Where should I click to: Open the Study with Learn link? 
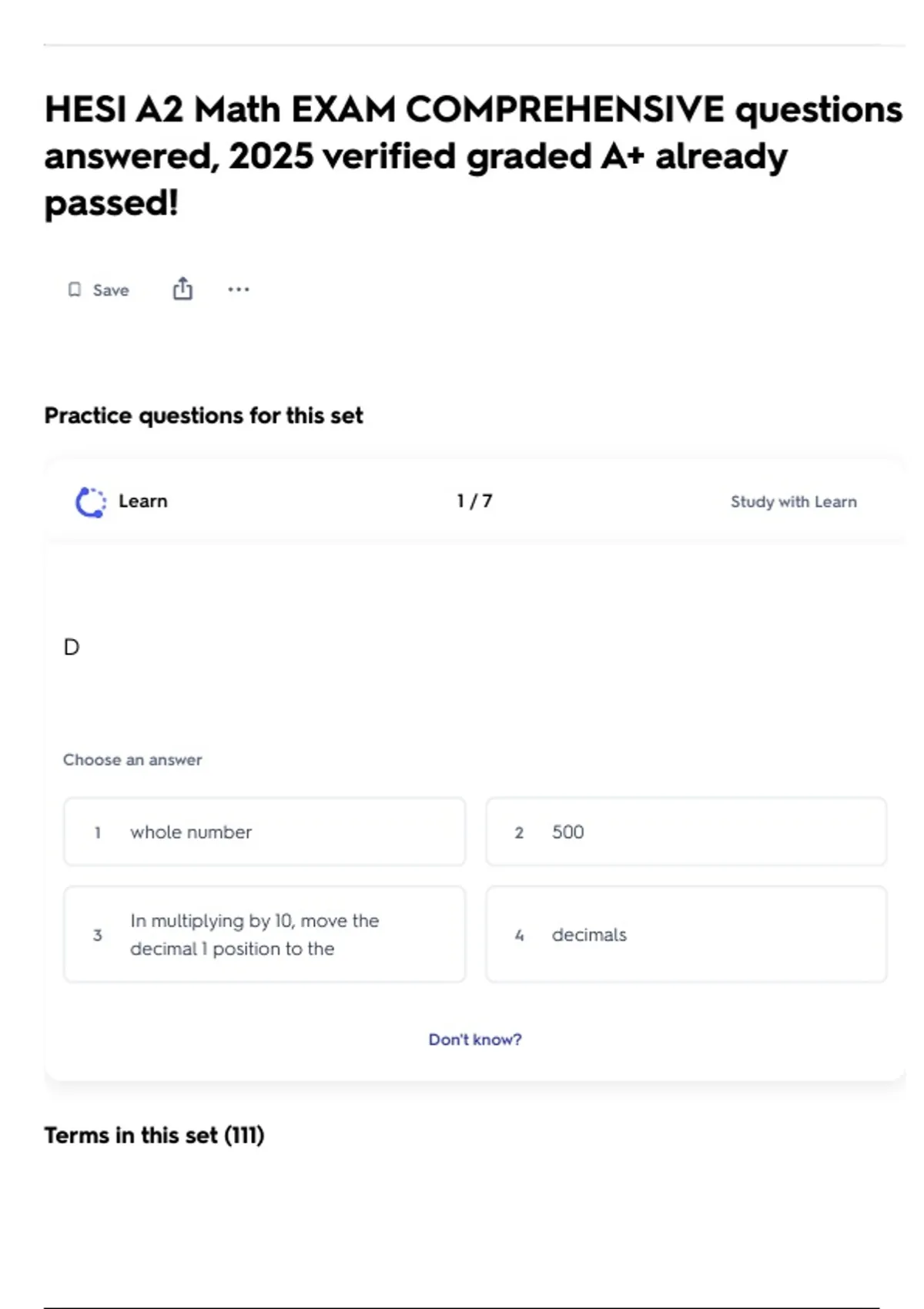(x=793, y=502)
